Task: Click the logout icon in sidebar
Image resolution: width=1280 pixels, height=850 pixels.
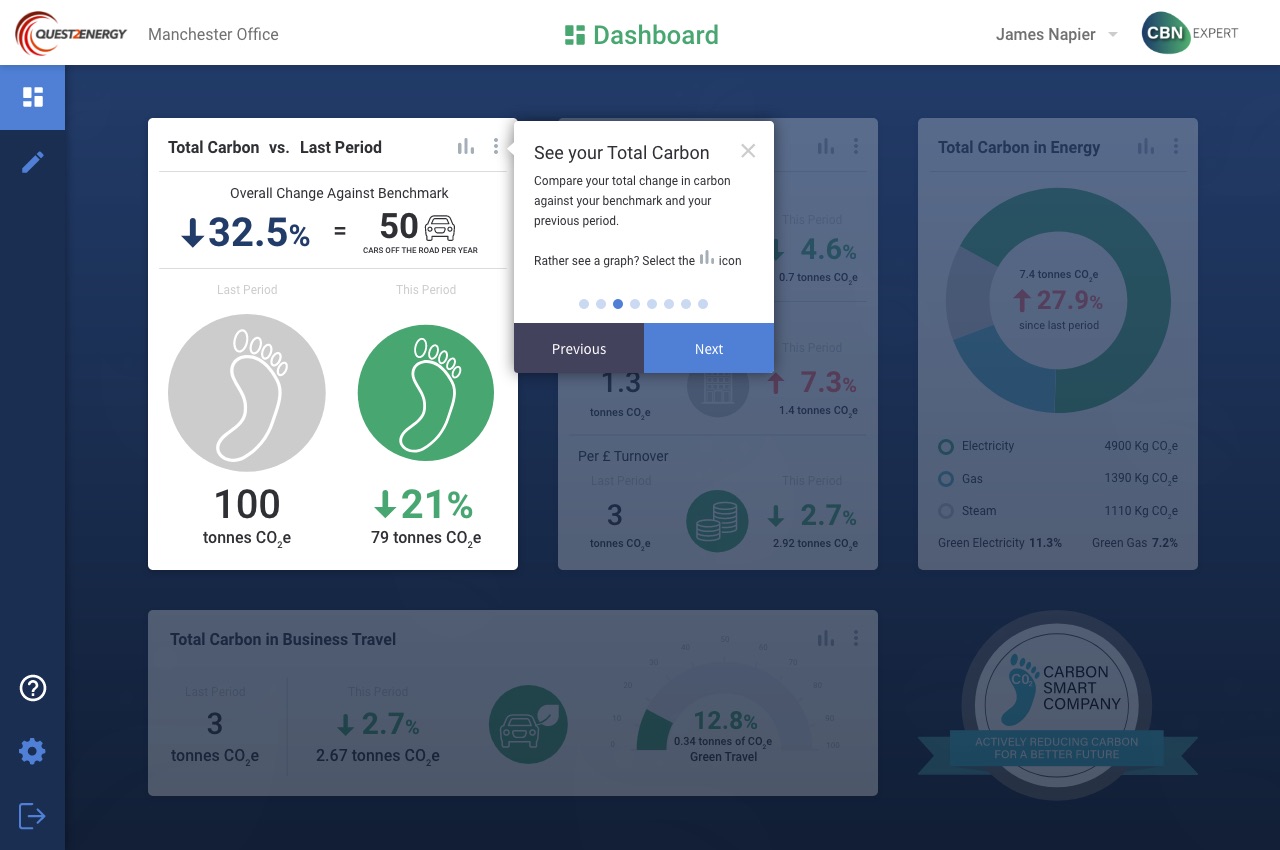Action: pyautogui.click(x=33, y=816)
